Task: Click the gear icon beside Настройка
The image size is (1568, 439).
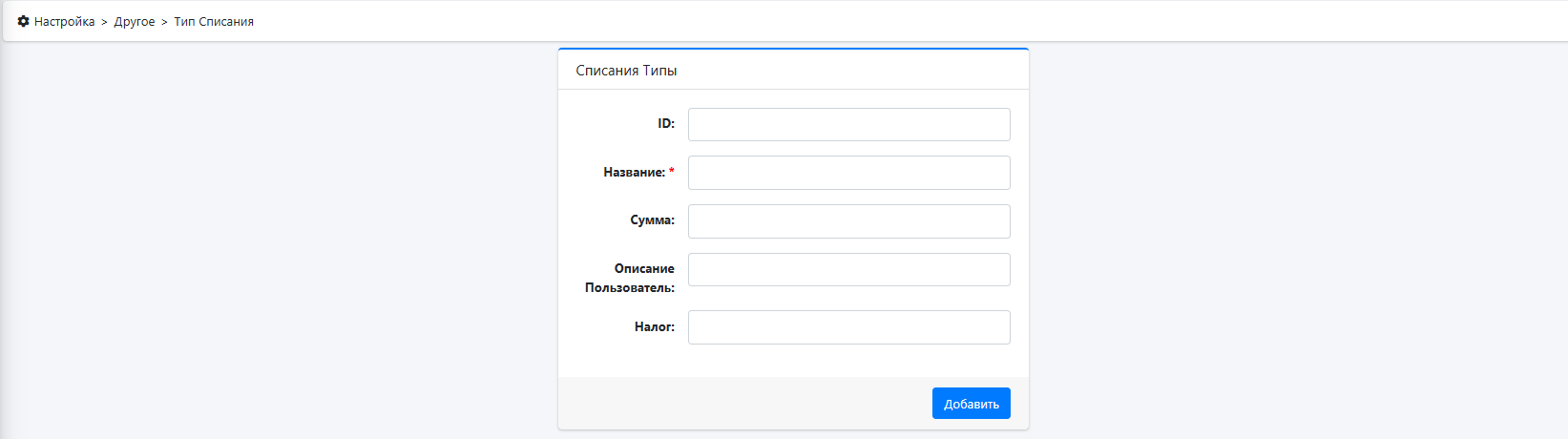Action: [24, 21]
